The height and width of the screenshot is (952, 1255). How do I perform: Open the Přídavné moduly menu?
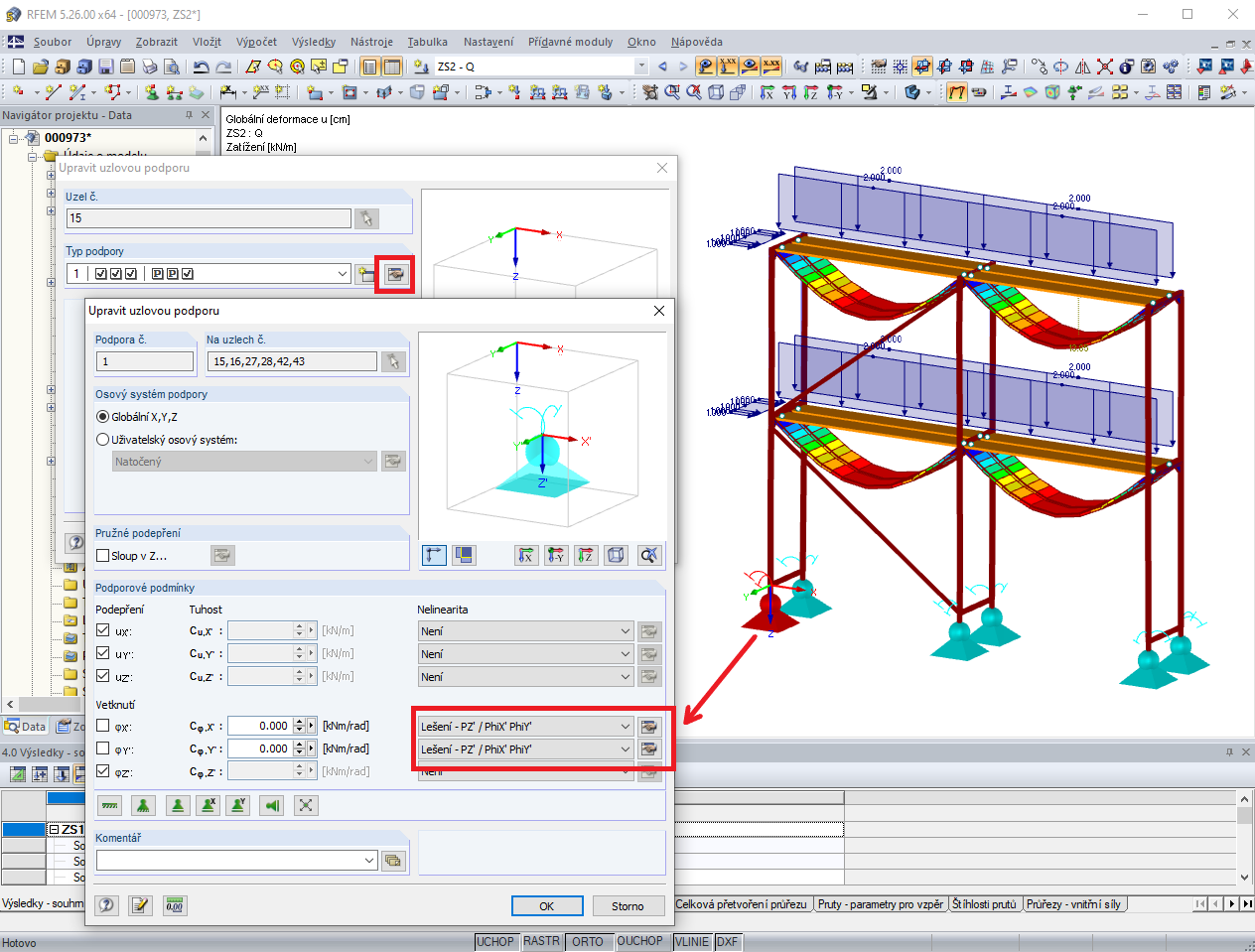(570, 42)
